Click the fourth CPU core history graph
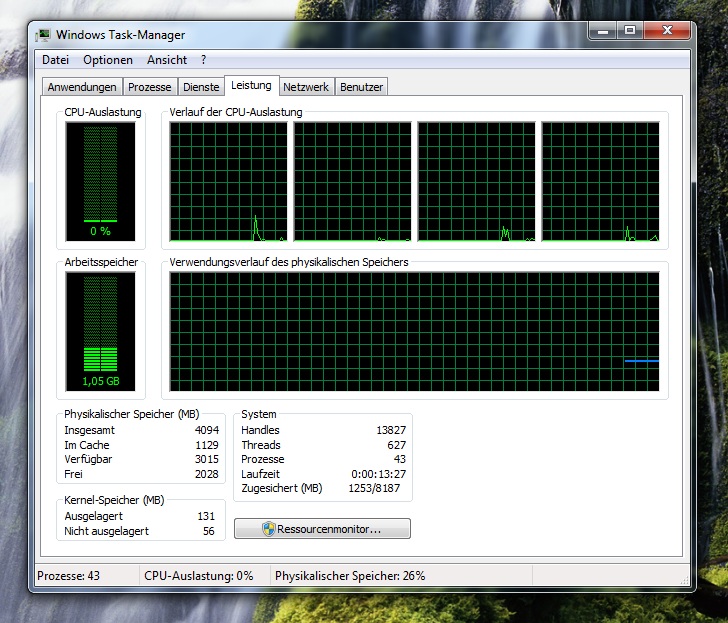The image size is (728, 623). 600,182
